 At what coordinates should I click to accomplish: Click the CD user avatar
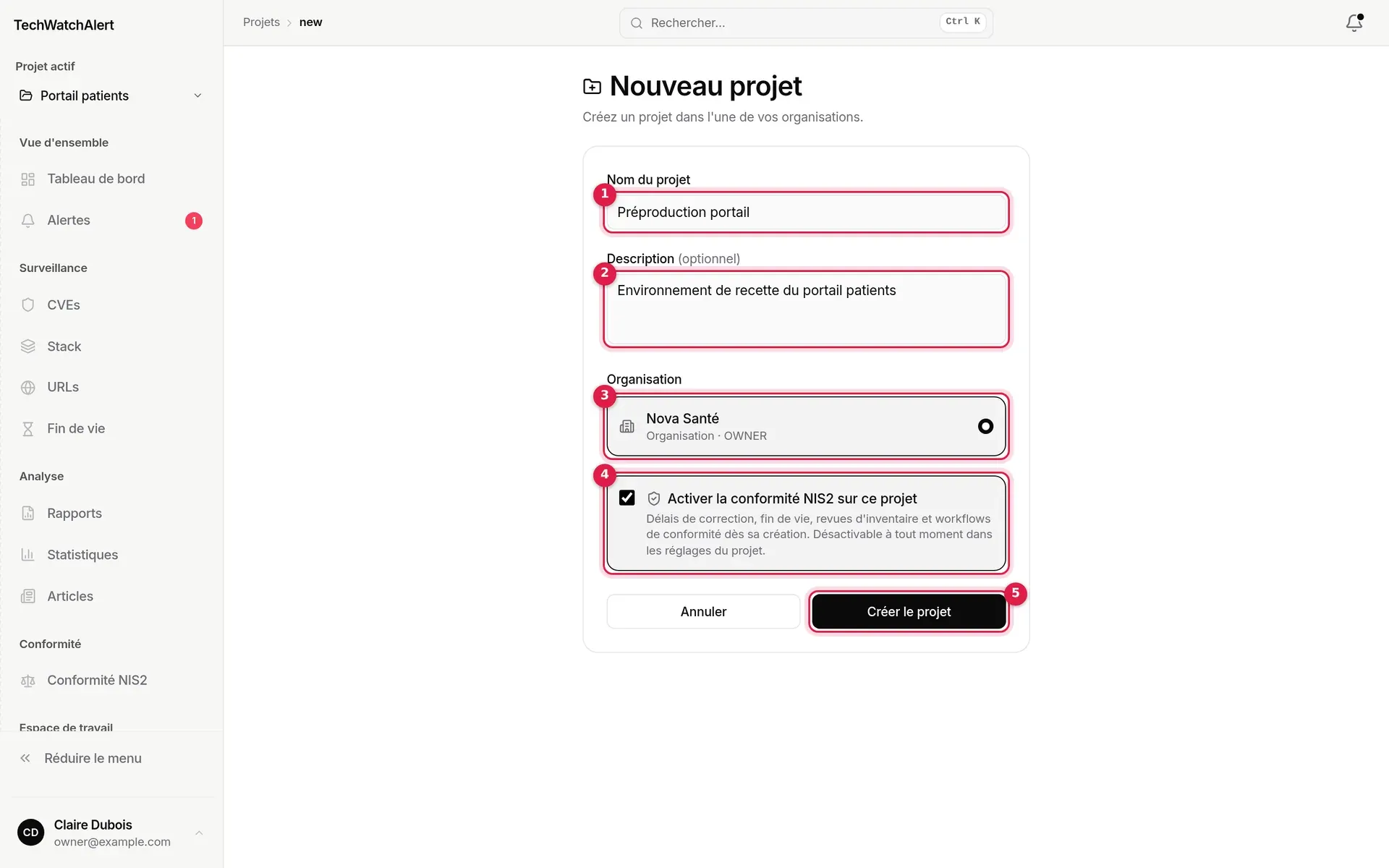pyautogui.click(x=30, y=833)
